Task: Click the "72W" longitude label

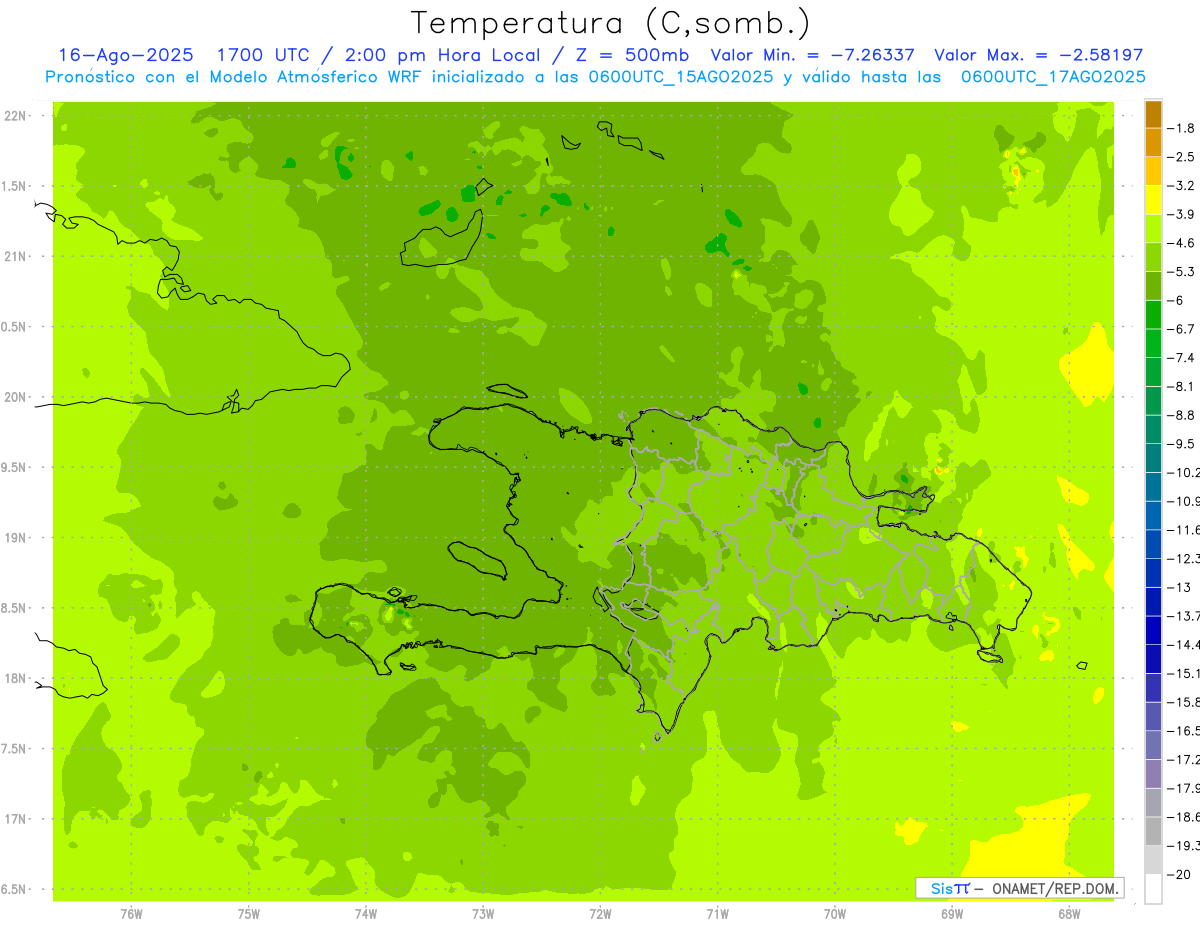Action: pos(600,914)
